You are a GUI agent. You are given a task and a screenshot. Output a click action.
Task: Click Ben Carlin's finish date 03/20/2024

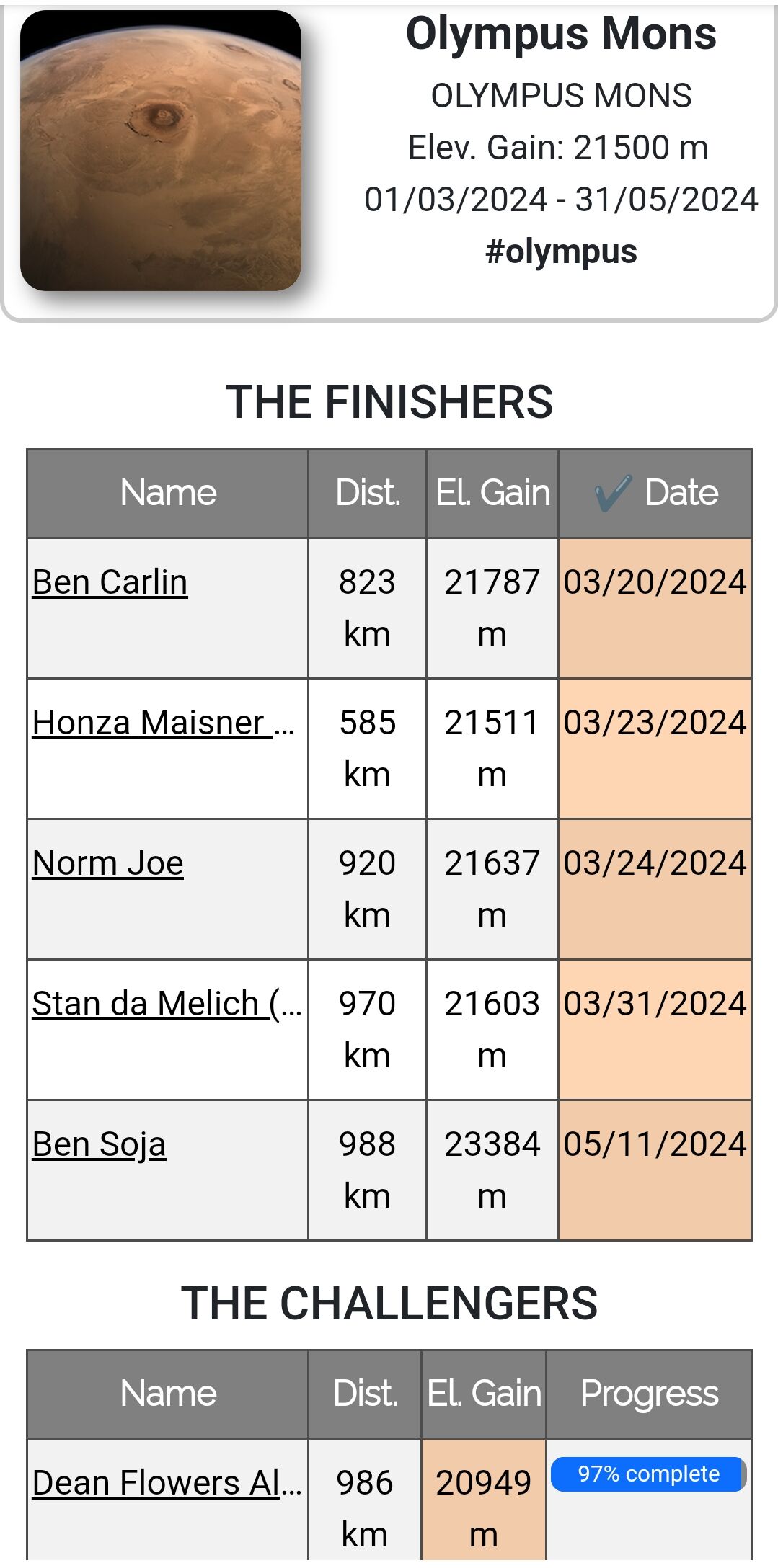(655, 582)
